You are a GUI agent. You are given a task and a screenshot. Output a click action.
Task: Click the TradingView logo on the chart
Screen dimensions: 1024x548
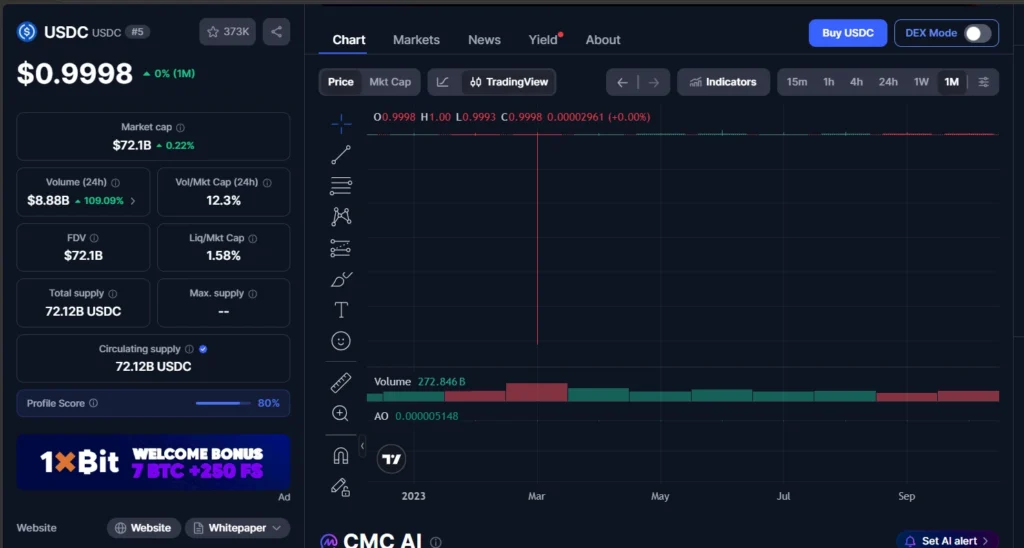pos(391,459)
